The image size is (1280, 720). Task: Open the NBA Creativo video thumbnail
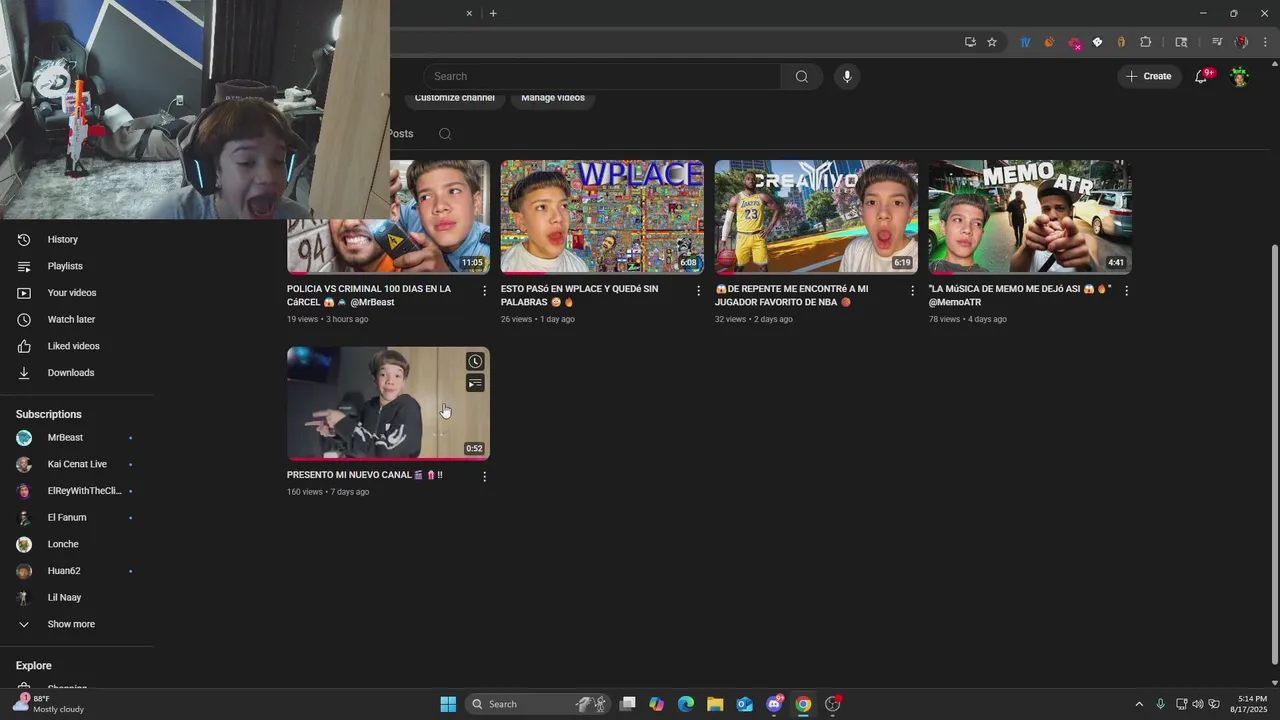click(x=816, y=217)
